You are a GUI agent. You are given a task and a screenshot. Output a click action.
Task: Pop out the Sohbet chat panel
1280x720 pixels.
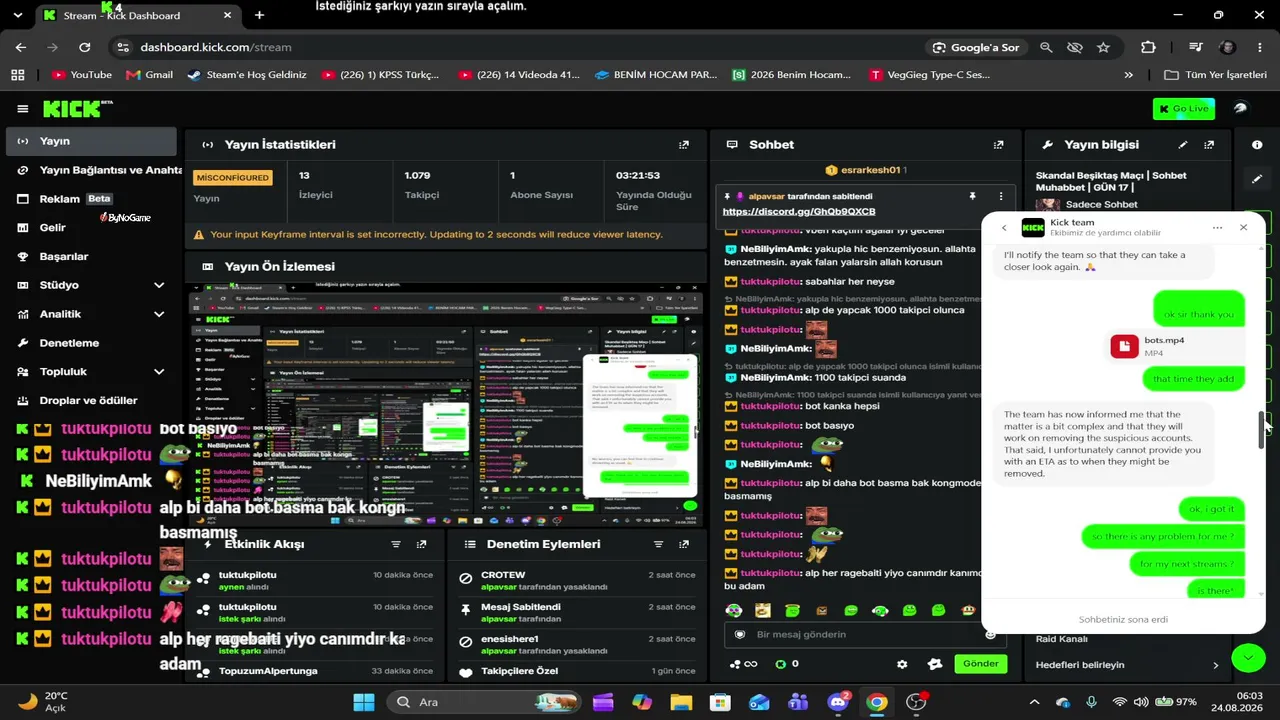coord(998,145)
